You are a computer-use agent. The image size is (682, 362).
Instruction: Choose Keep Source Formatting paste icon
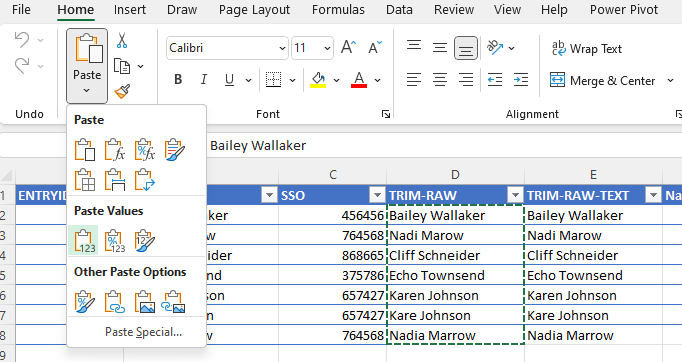pos(174,150)
